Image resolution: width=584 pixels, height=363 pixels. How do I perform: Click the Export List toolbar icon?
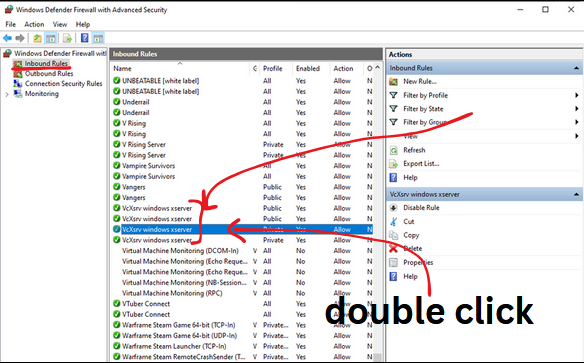coord(67,38)
